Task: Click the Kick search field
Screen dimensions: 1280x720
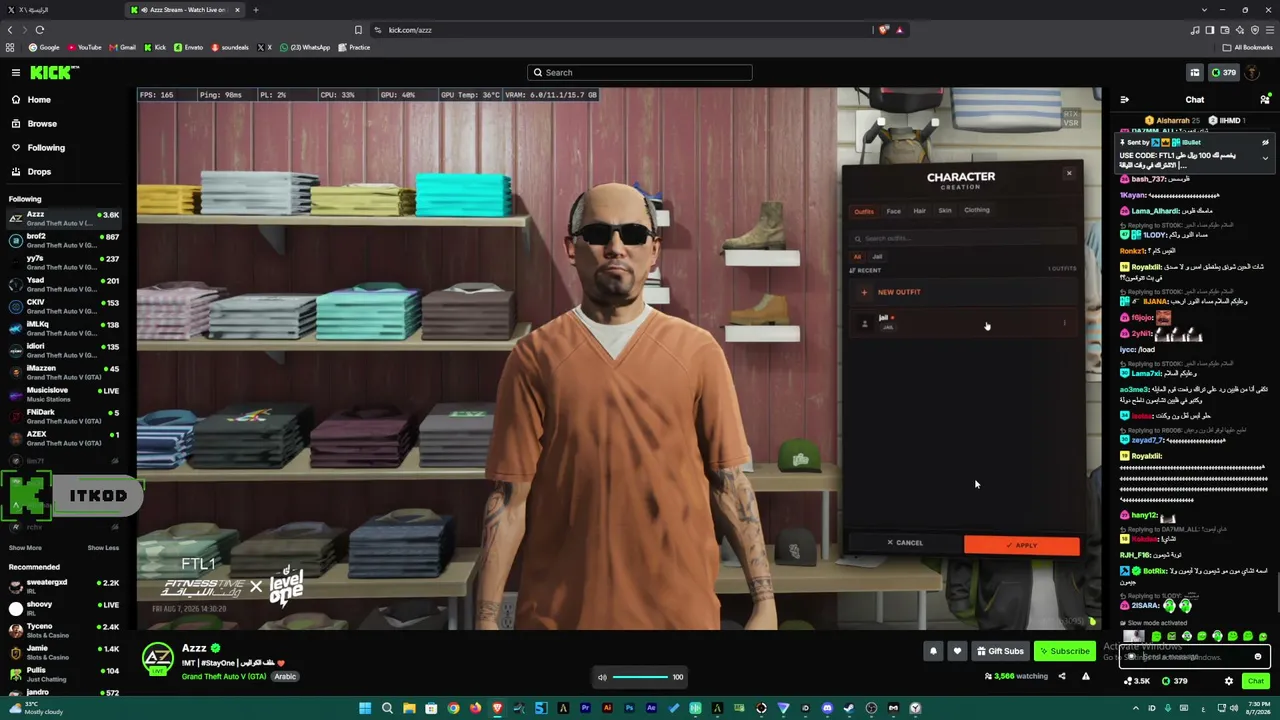Action: (x=640, y=72)
